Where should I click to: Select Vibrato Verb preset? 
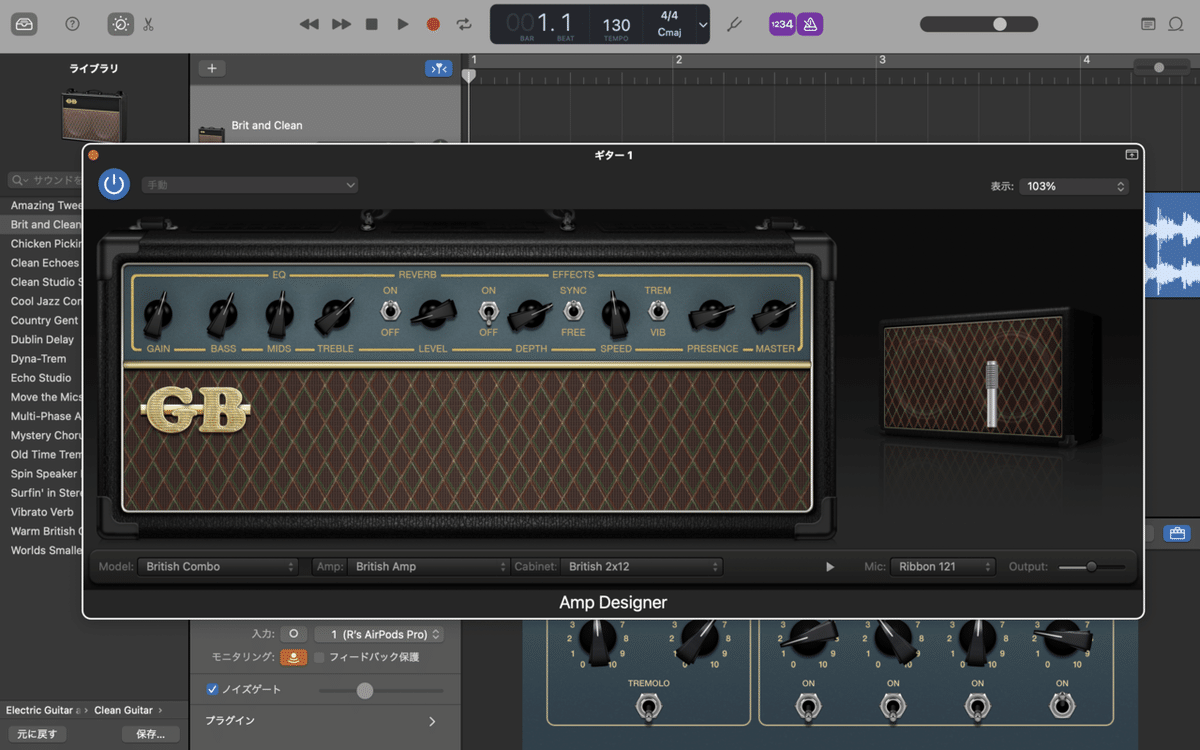coord(42,512)
